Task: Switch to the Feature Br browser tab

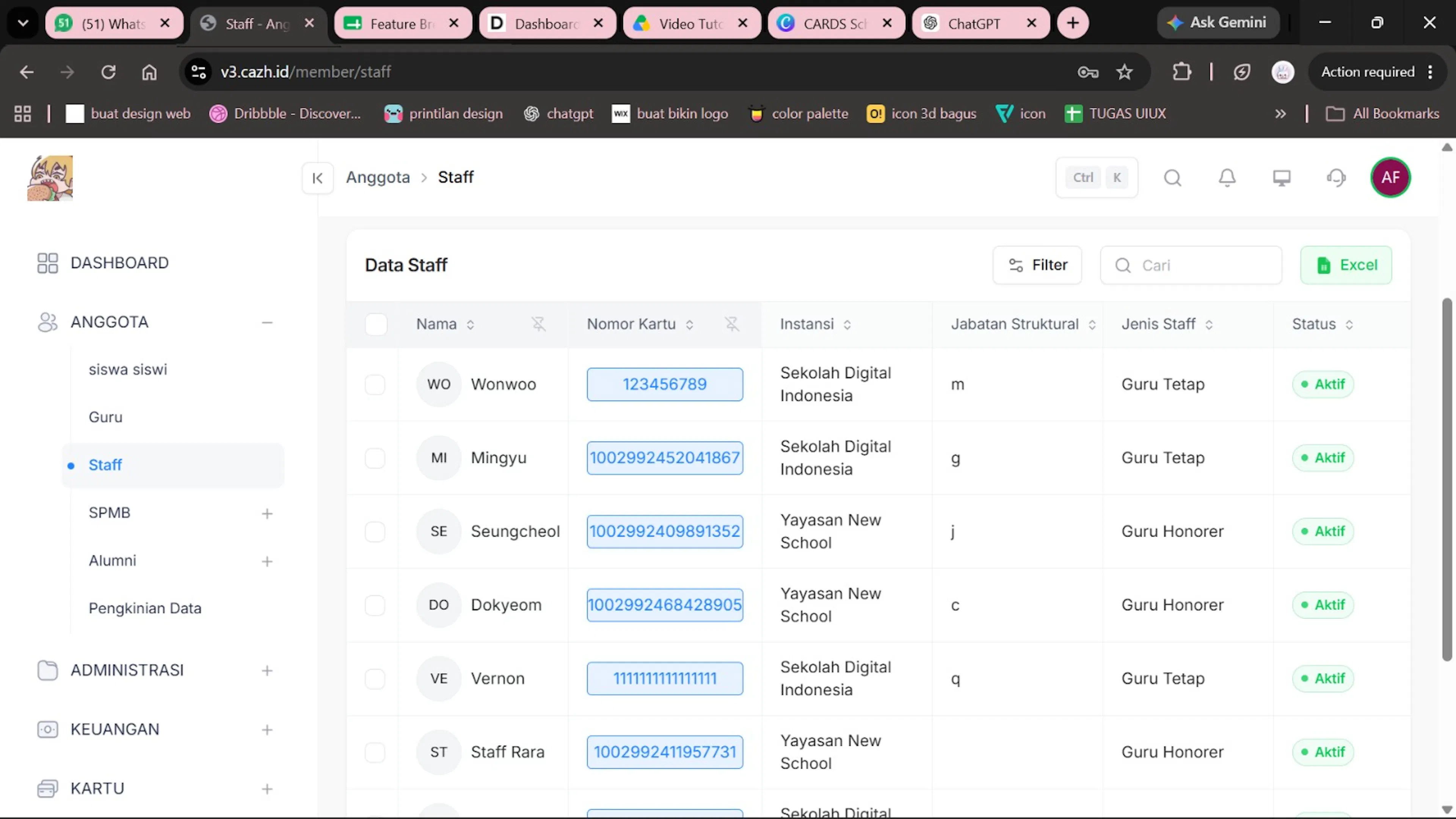Action: tap(402, 23)
